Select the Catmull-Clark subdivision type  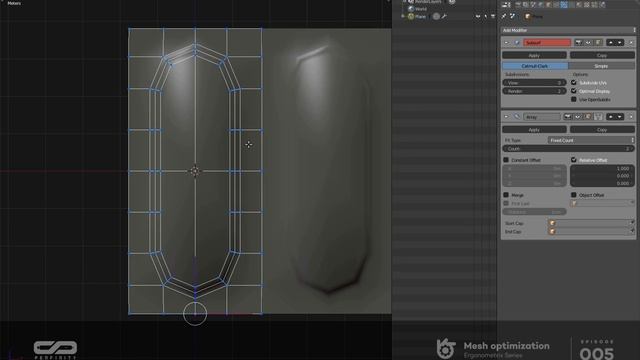click(535, 66)
